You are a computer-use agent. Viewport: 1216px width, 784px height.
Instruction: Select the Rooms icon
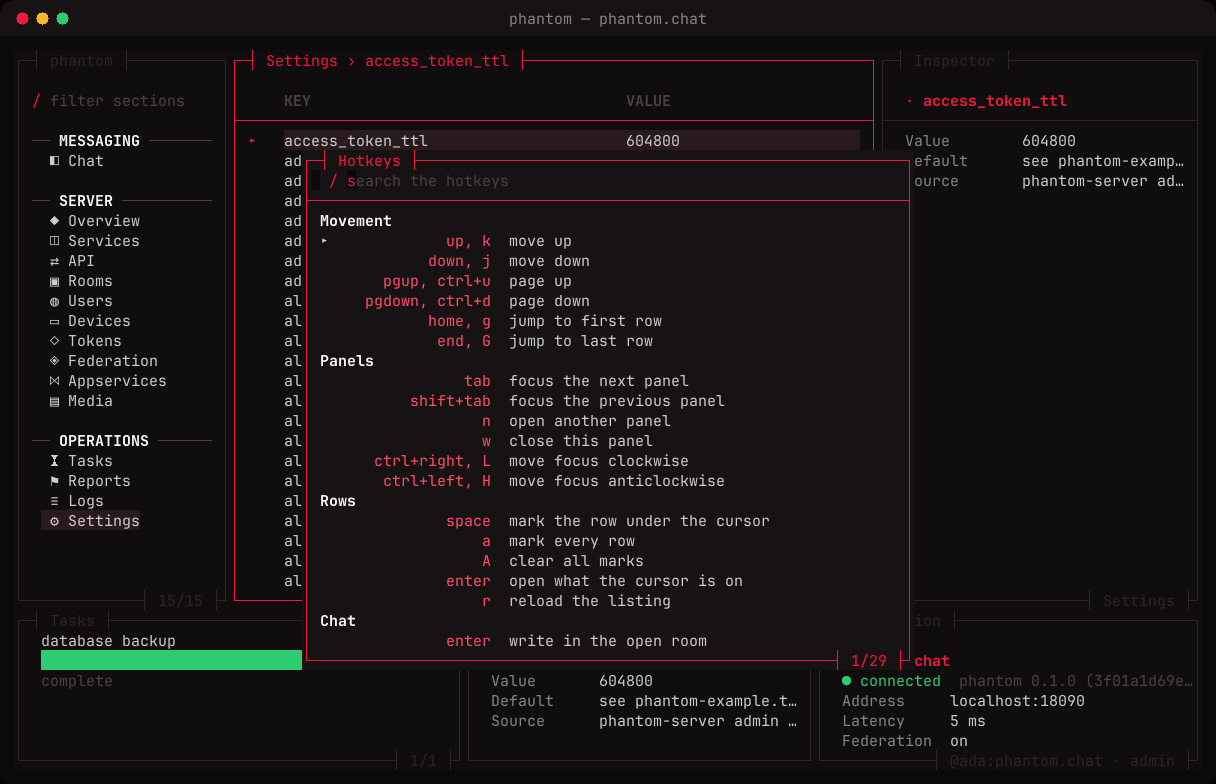pos(54,281)
